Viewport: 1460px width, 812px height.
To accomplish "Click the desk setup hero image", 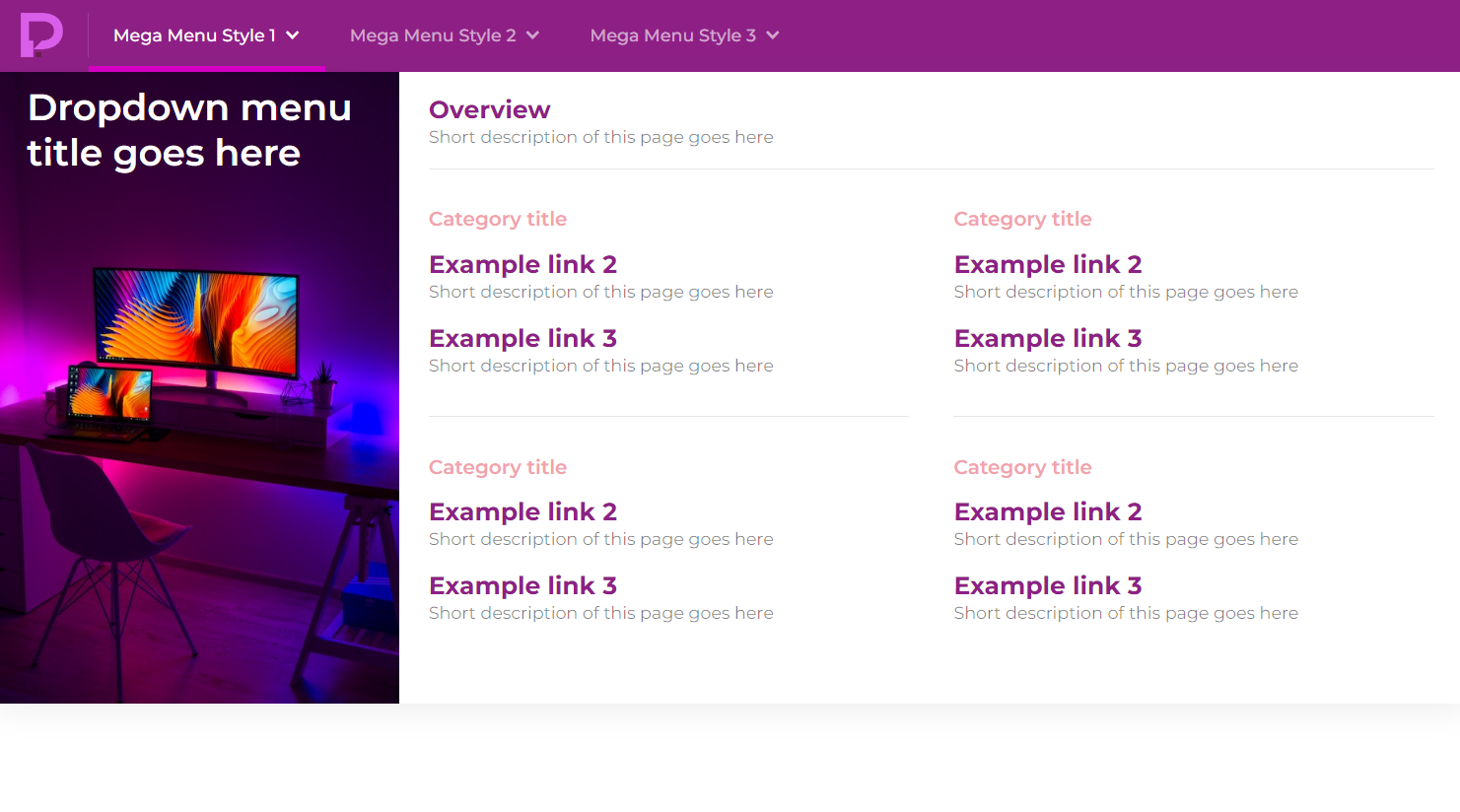I will 199,443.
